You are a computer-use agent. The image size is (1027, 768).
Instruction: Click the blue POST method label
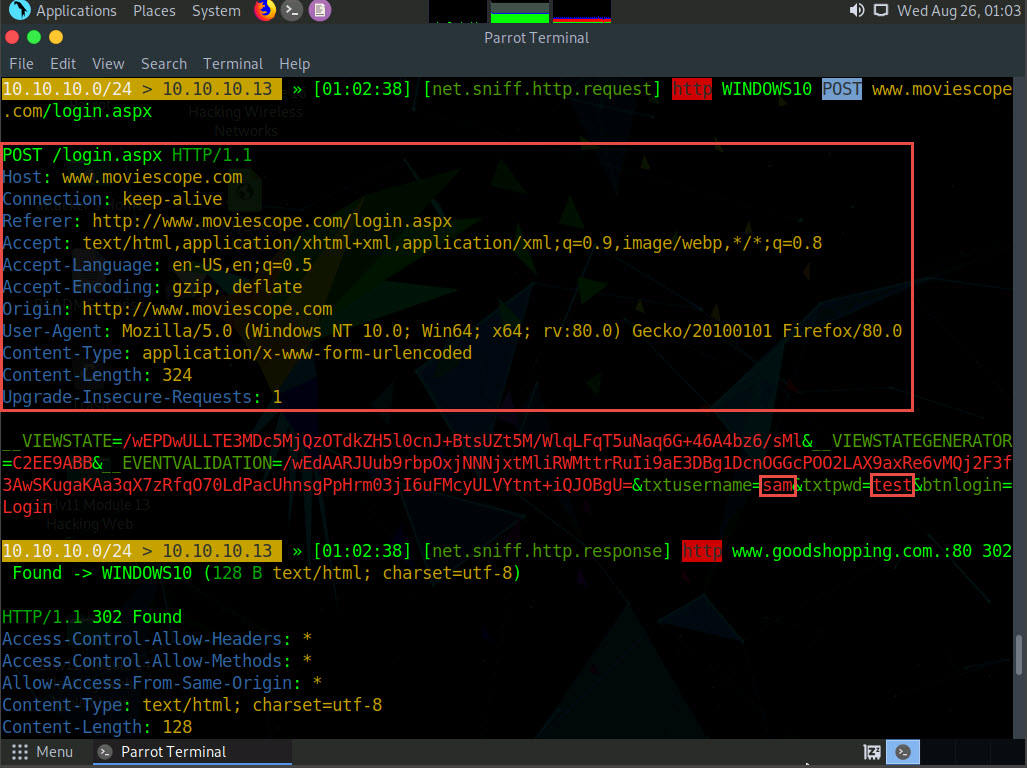click(x=842, y=89)
